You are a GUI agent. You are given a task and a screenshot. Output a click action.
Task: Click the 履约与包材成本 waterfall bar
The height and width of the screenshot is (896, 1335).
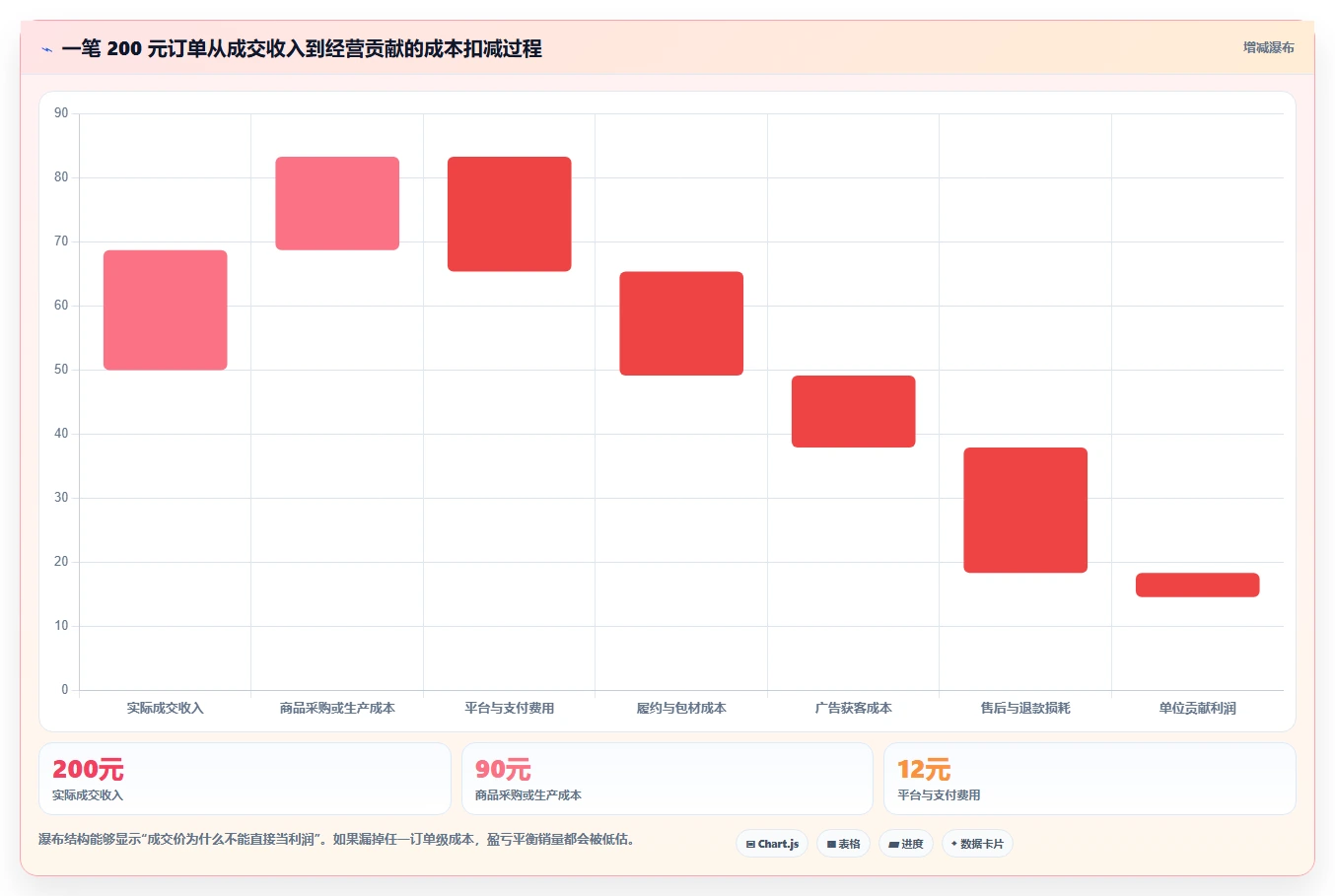[681, 323]
